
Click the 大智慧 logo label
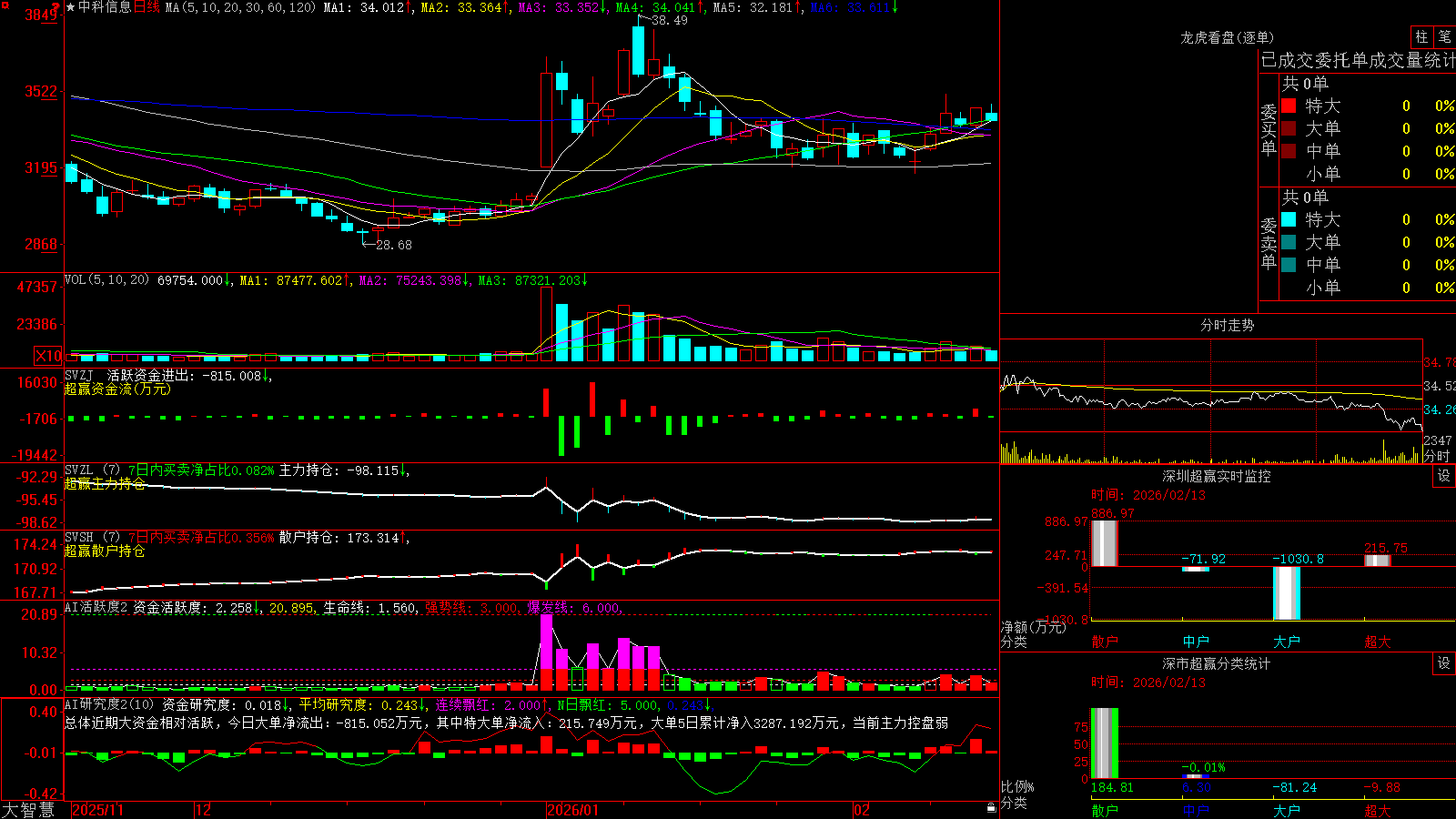[28, 809]
